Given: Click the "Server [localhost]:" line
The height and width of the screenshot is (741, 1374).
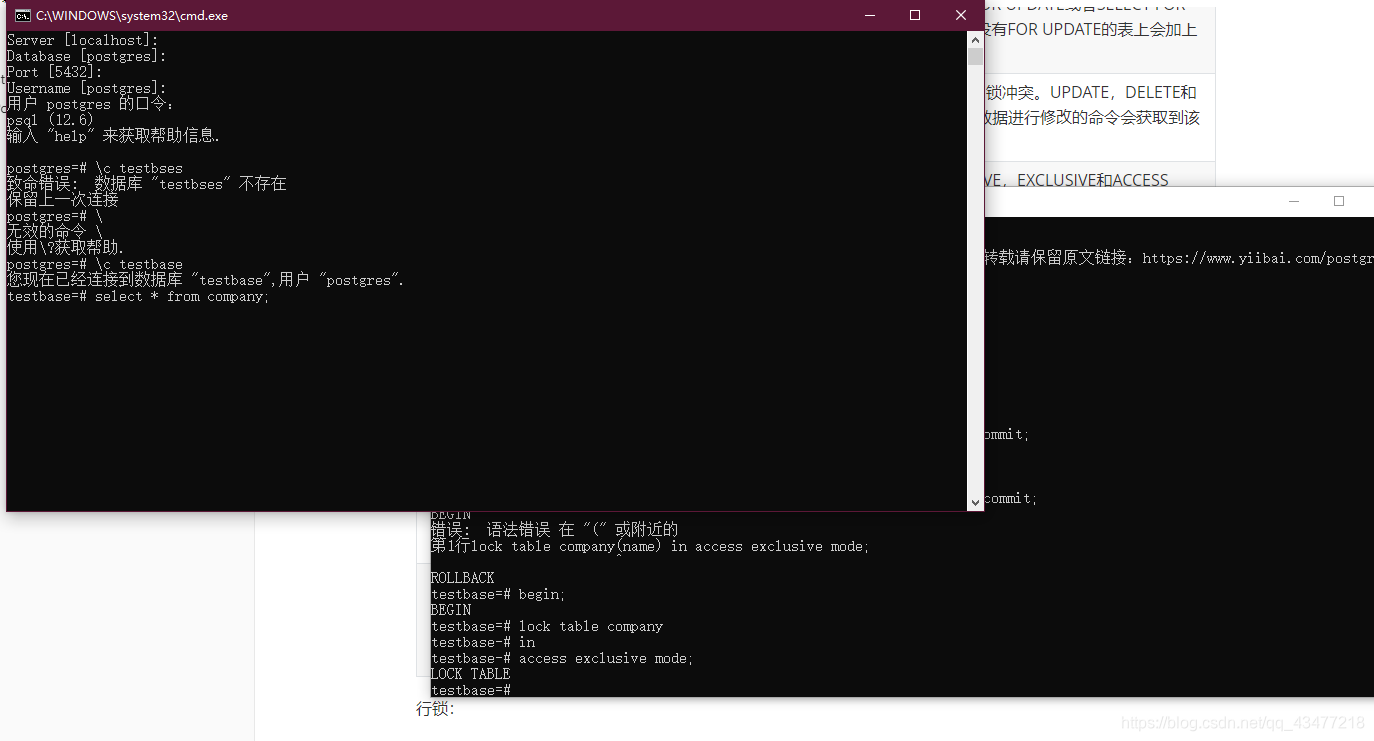Looking at the screenshot, I should tap(82, 41).
